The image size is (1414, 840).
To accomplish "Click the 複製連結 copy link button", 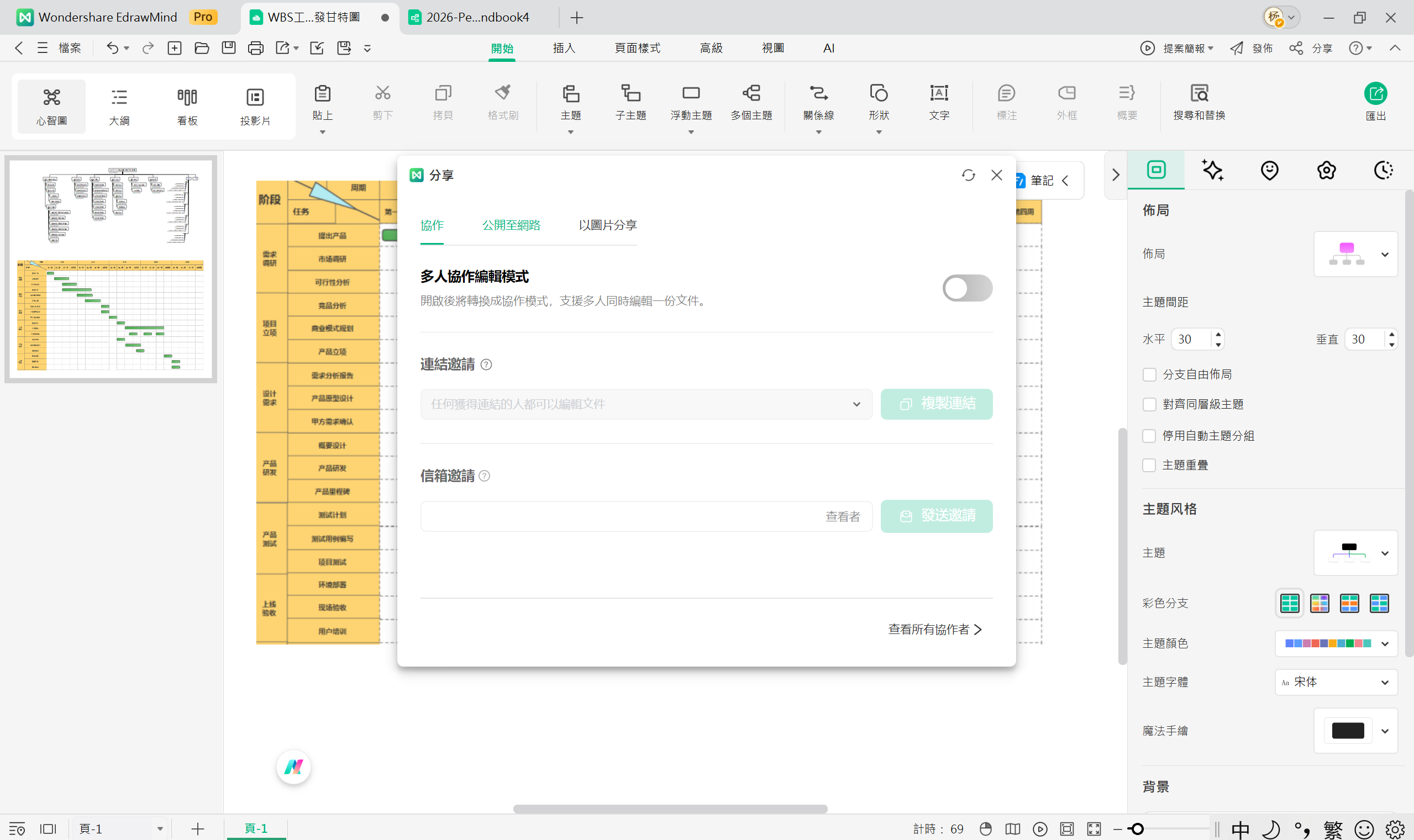I will point(937,404).
